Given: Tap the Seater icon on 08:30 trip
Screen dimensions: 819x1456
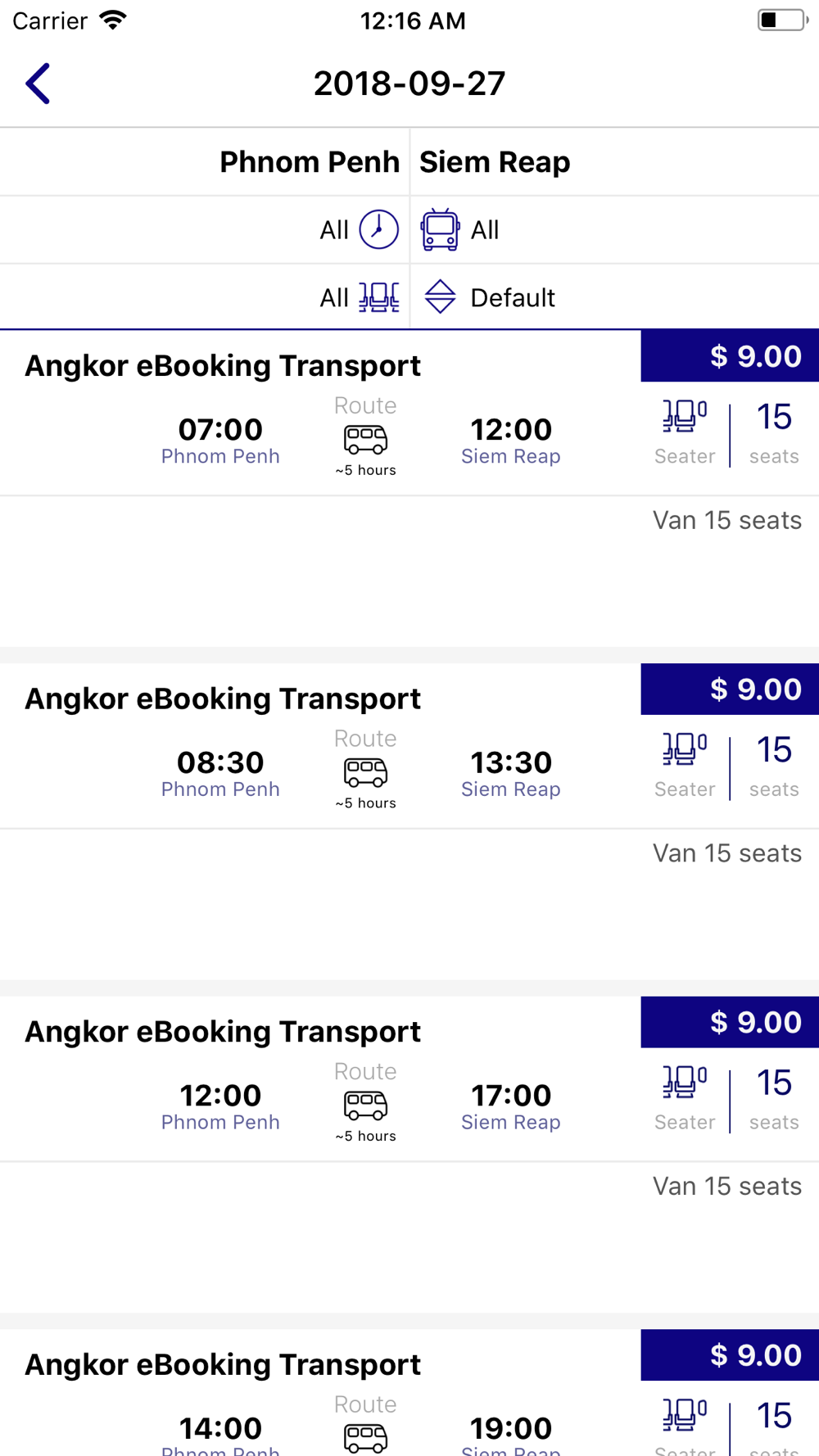Looking at the screenshot, I should tap(685, 749).
